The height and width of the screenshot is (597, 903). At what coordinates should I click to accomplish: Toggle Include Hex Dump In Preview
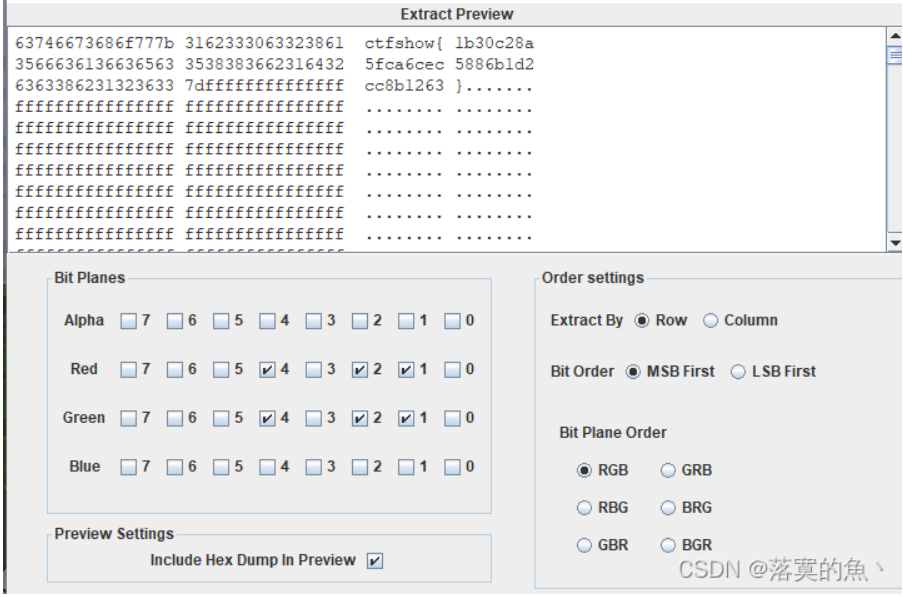pyautogui.click(x=375, y=561)
